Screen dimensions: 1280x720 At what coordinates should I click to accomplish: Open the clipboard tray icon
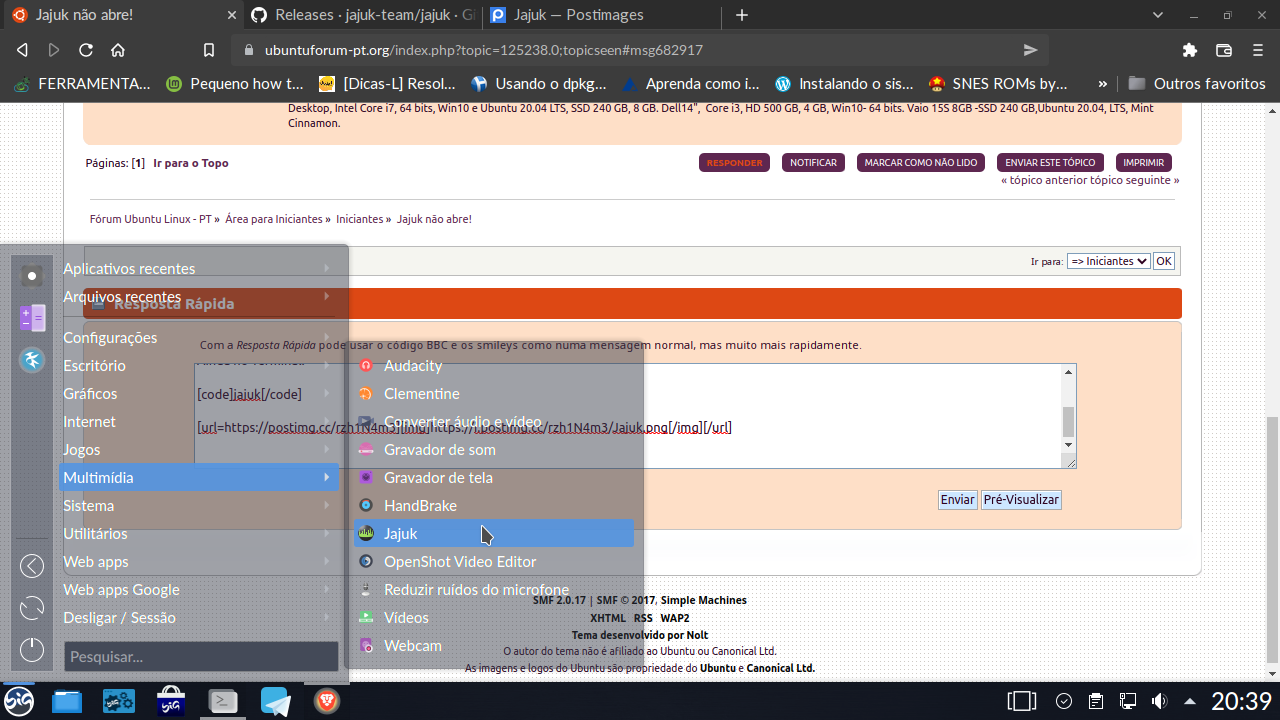[x=1096, y=701]
